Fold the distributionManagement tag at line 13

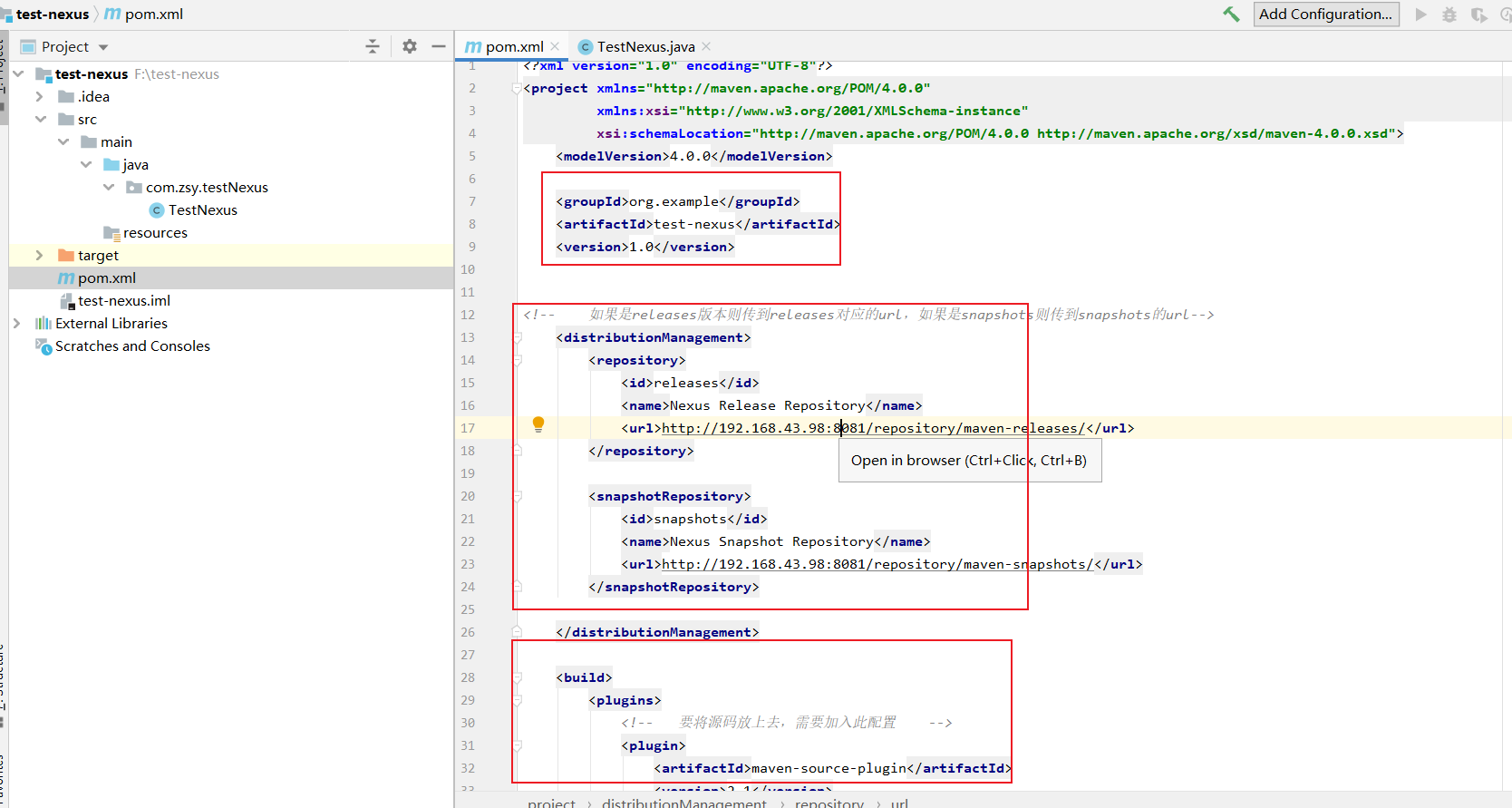pyautogui.click(x=518, y=337)
